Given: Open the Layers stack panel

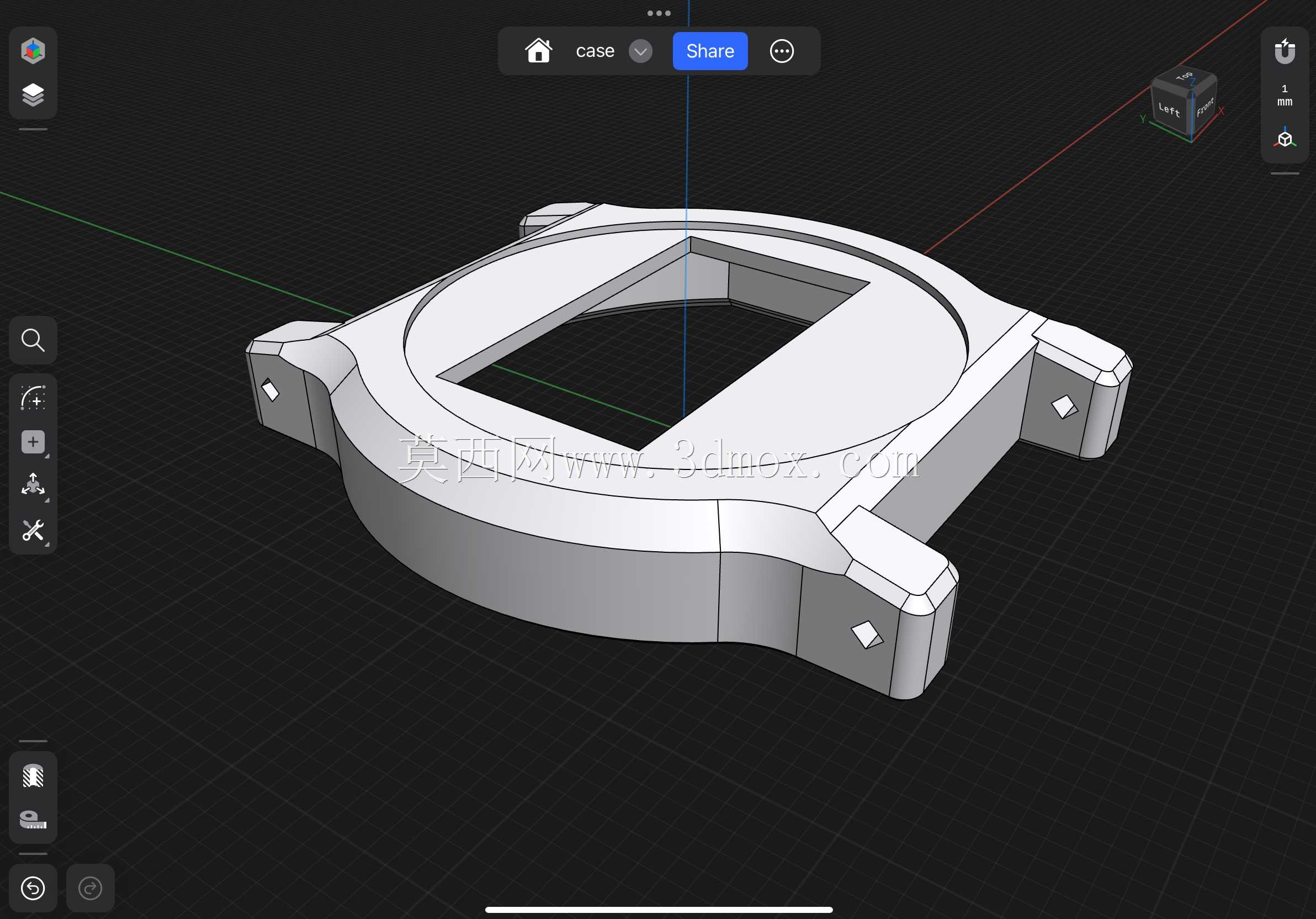Looking at the screenshot, I should pyautogui.click(x=33, y=95).
